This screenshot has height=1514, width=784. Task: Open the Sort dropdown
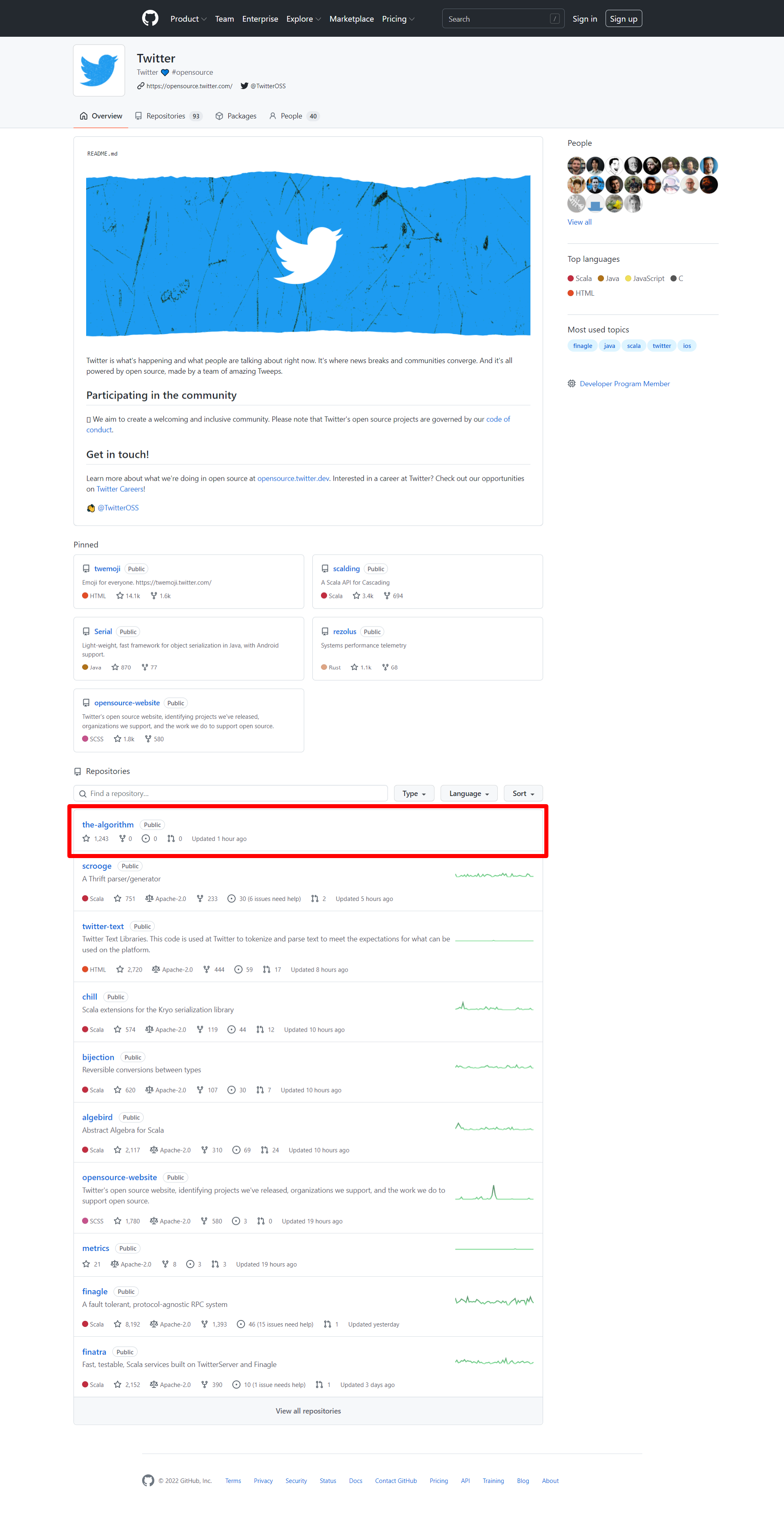(x=523, y=794)
